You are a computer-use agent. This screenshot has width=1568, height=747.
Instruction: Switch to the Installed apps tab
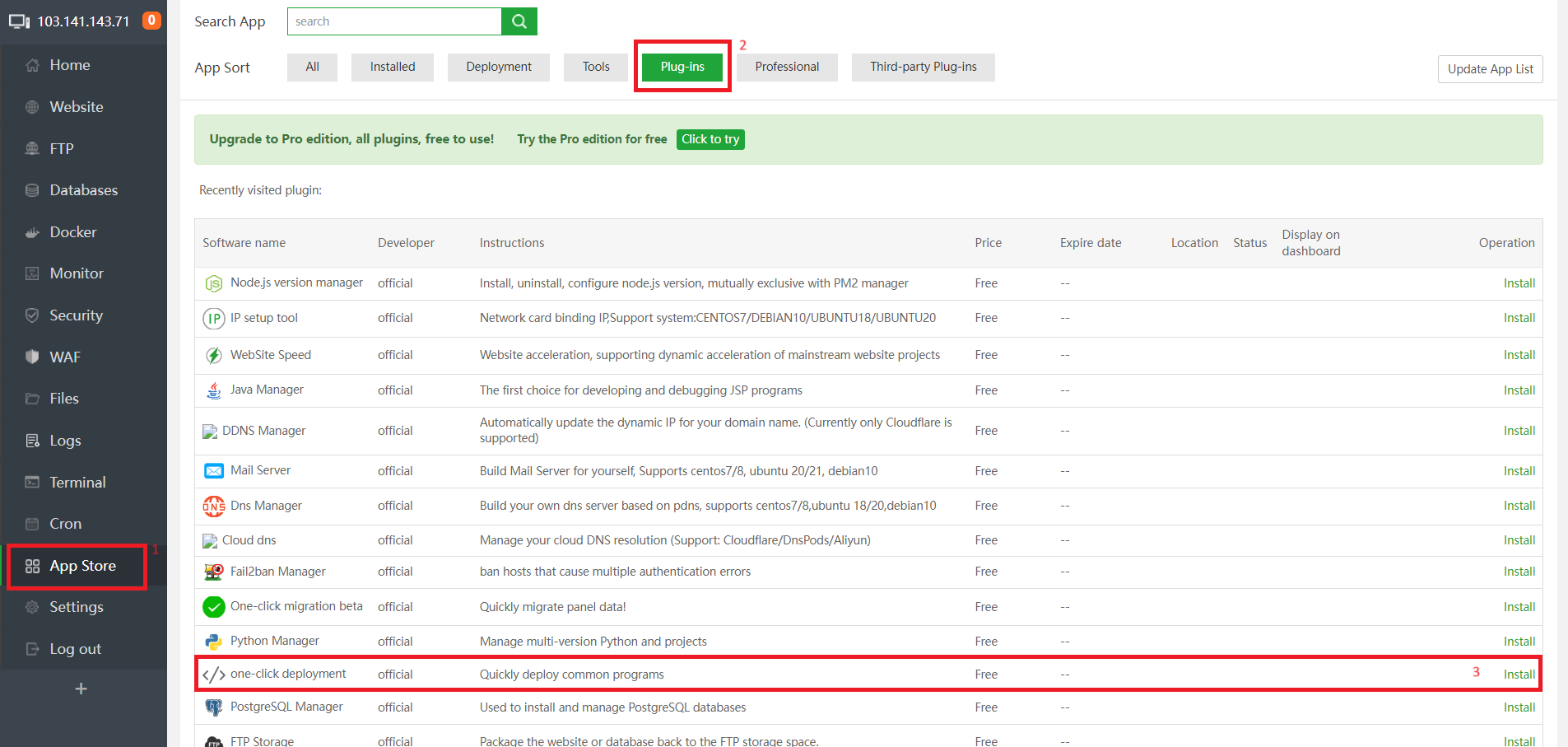coord(393,68)
